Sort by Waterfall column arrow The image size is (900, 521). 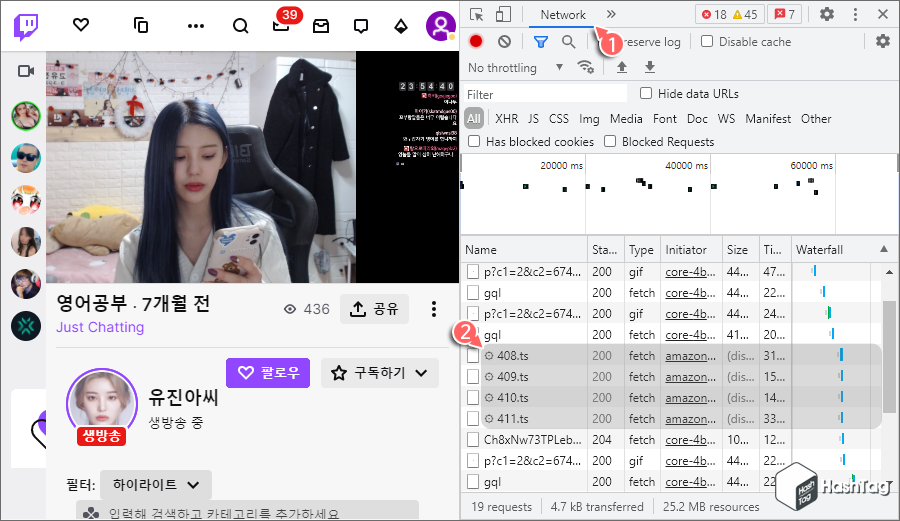(884, 249)
